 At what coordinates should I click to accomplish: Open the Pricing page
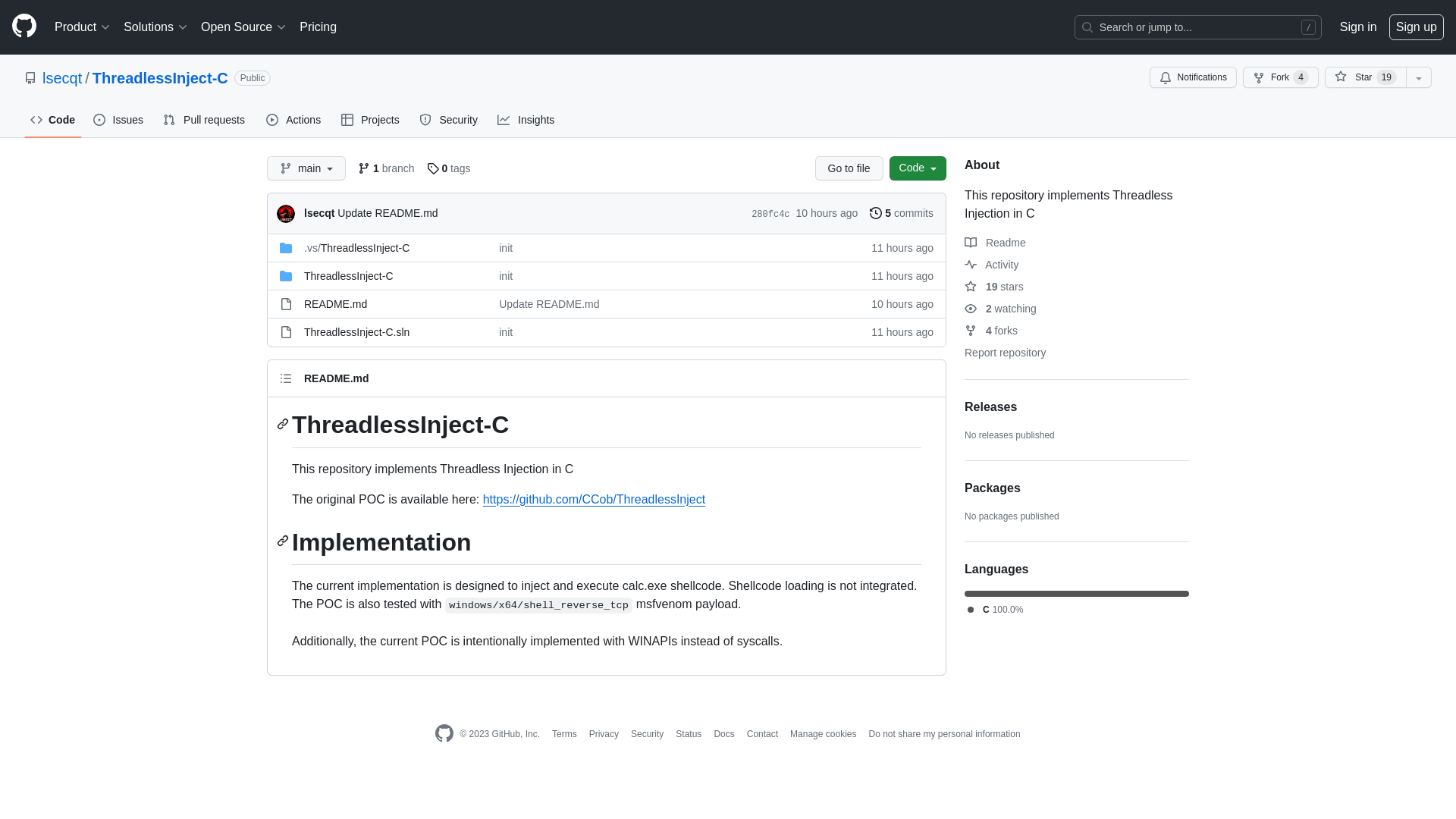coord(318,27)
